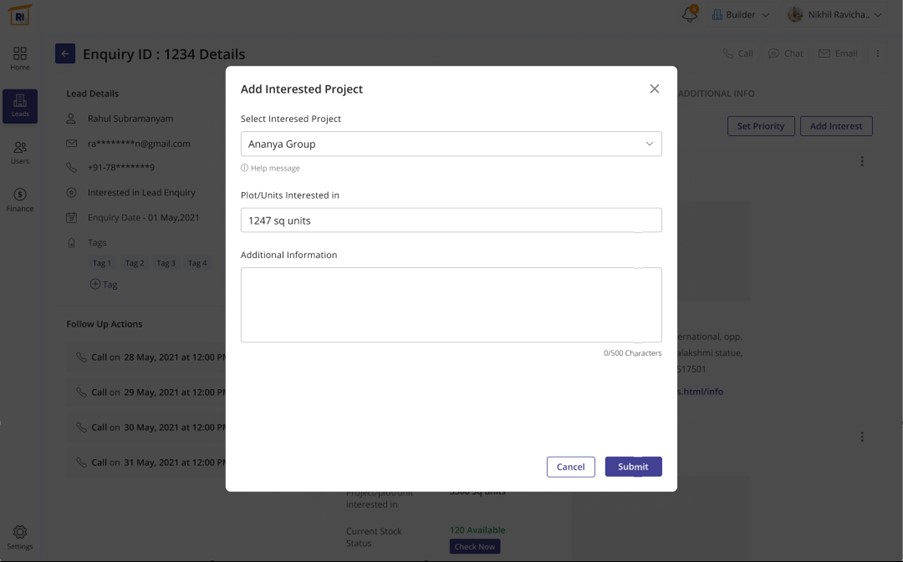Close the Add Interested Project dialog
The width and height of the screenshot is (903, 562).
click(654, 89)
